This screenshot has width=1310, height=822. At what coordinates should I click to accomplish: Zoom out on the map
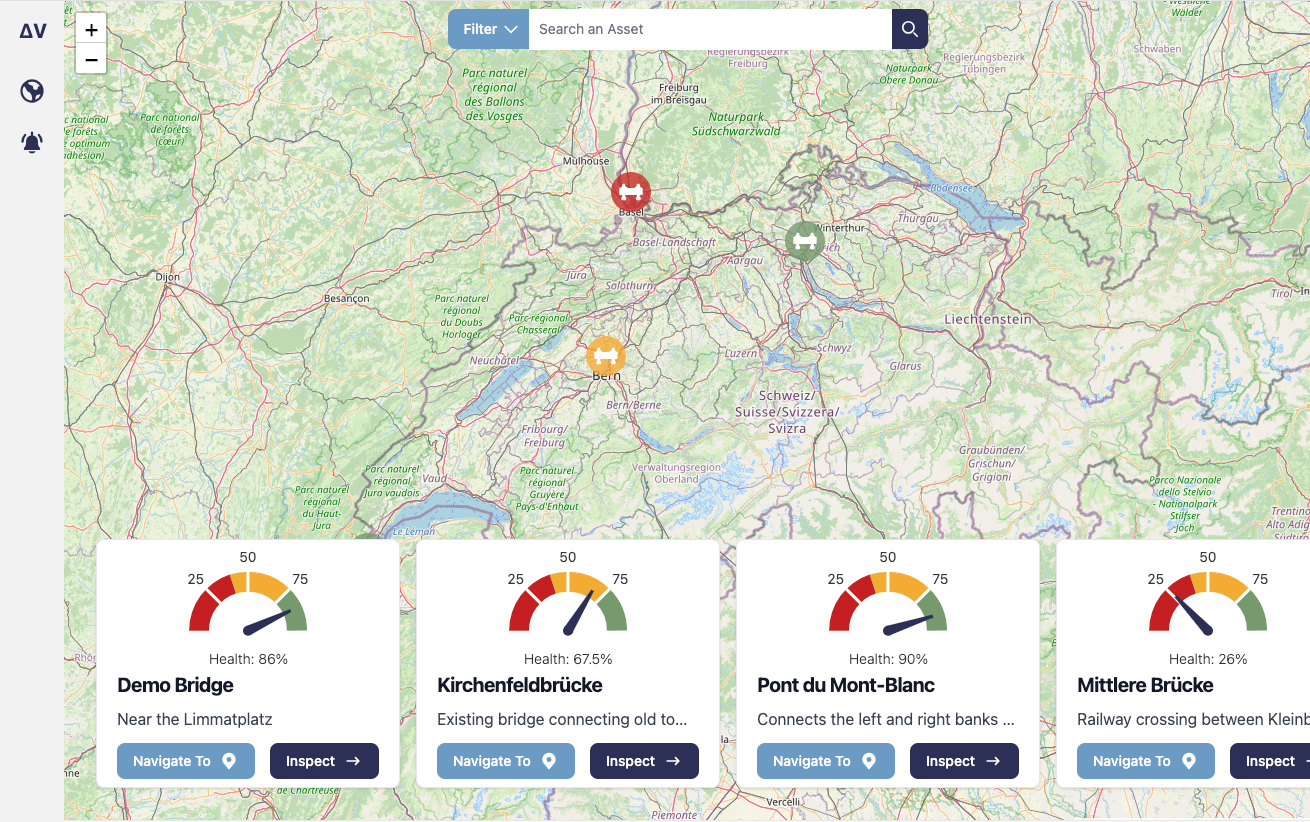pyautogui.click(x=91, y=60)
